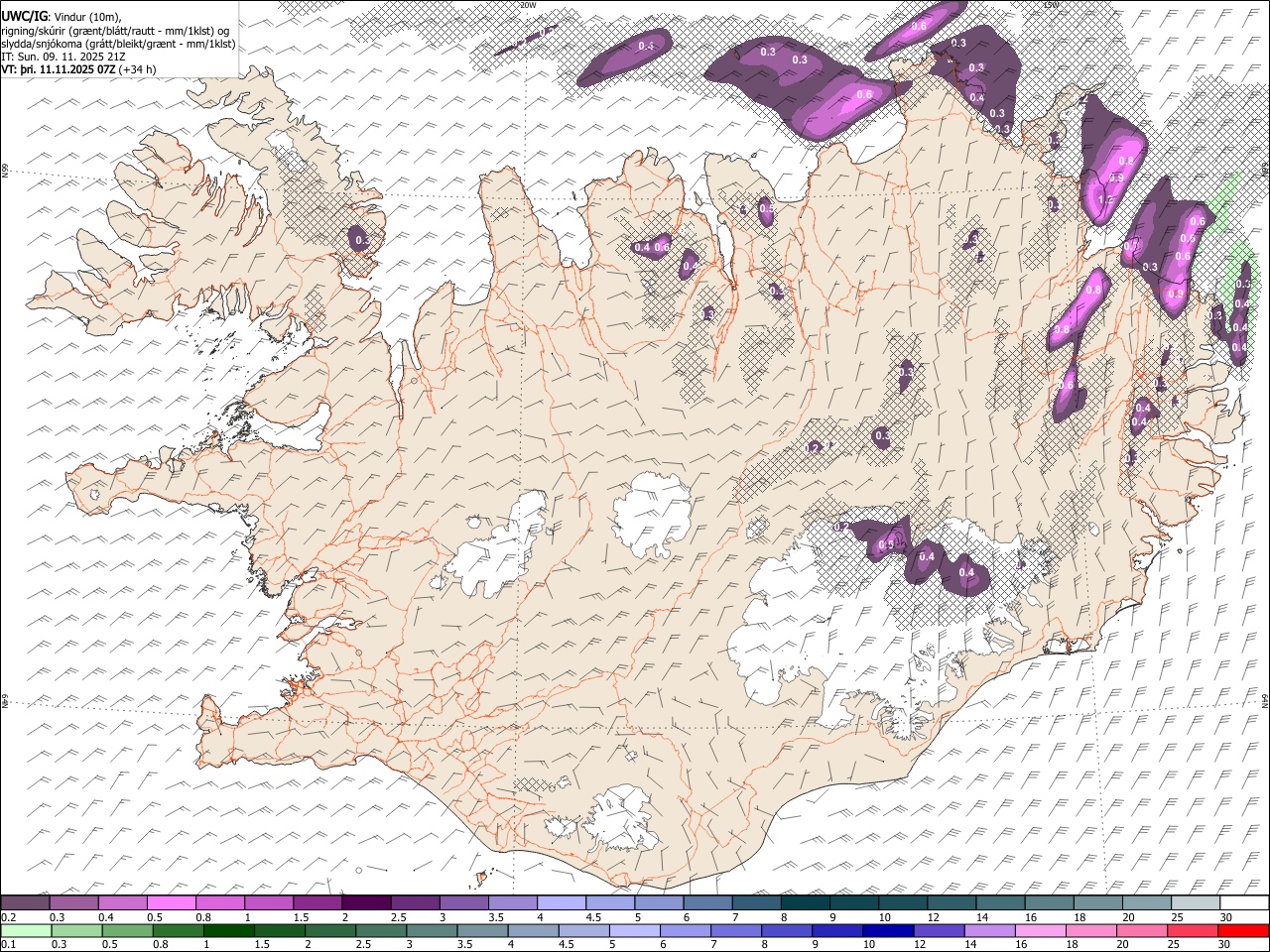Image resolution: width=1270 pixels, height=952 pixels.
Task: Click the '0.1' label on the bottom legend scale
Action: pos(9,944)
